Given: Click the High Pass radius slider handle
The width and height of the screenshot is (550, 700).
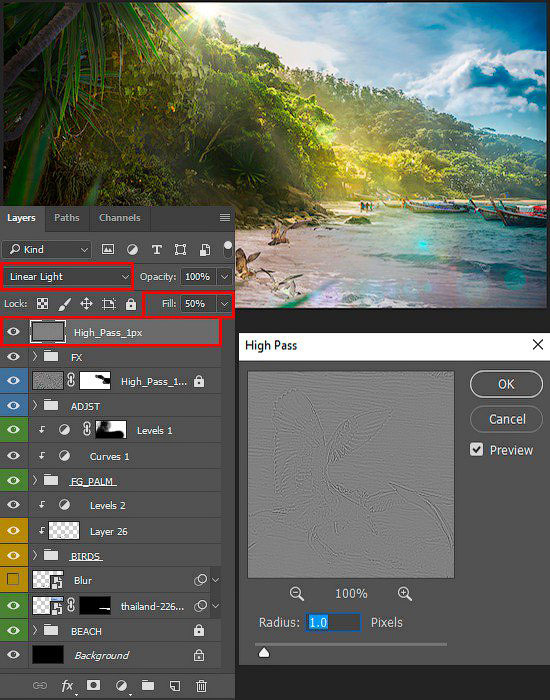Looking at the screenshot, I should [264, 653].
